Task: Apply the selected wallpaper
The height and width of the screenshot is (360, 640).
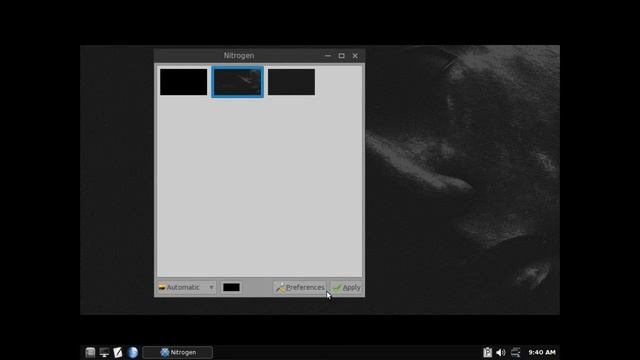Action: point(347,287)
